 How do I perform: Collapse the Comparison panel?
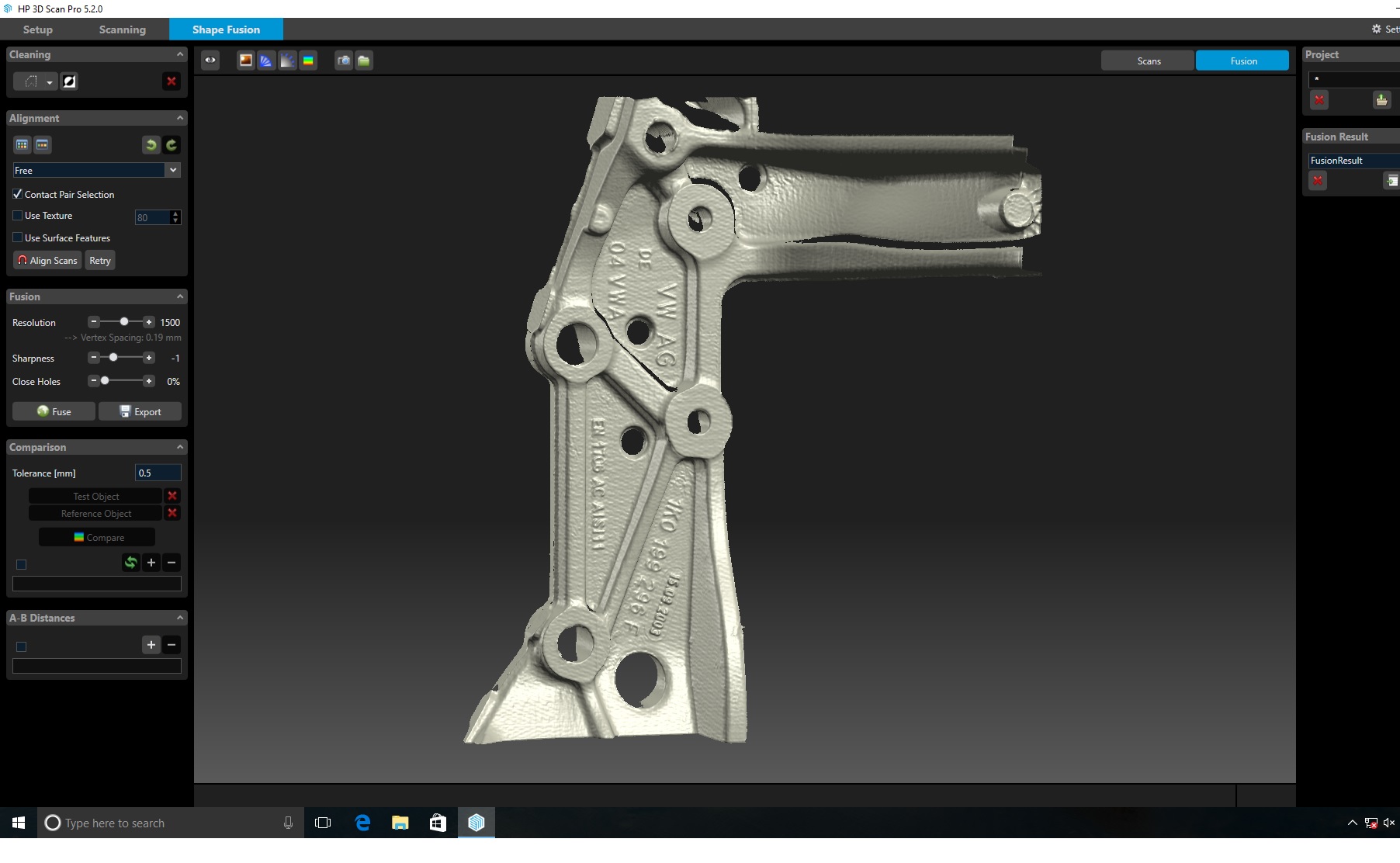coord(180,447)
